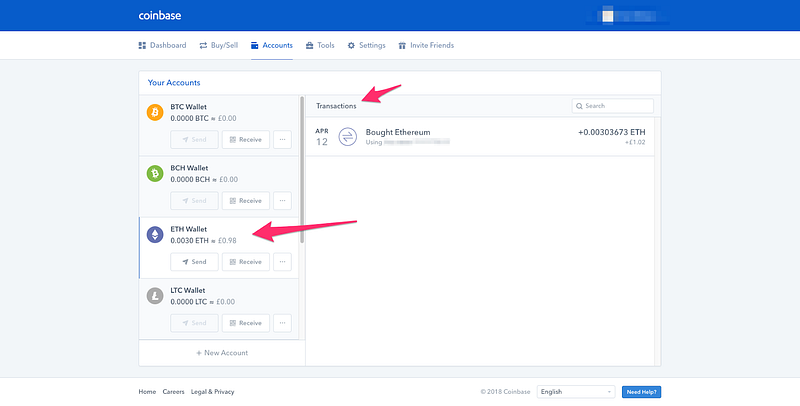Viewport: 800px width, 406px height.
Task: Expand the English language dropdown
Action: [x=576, y=392]
